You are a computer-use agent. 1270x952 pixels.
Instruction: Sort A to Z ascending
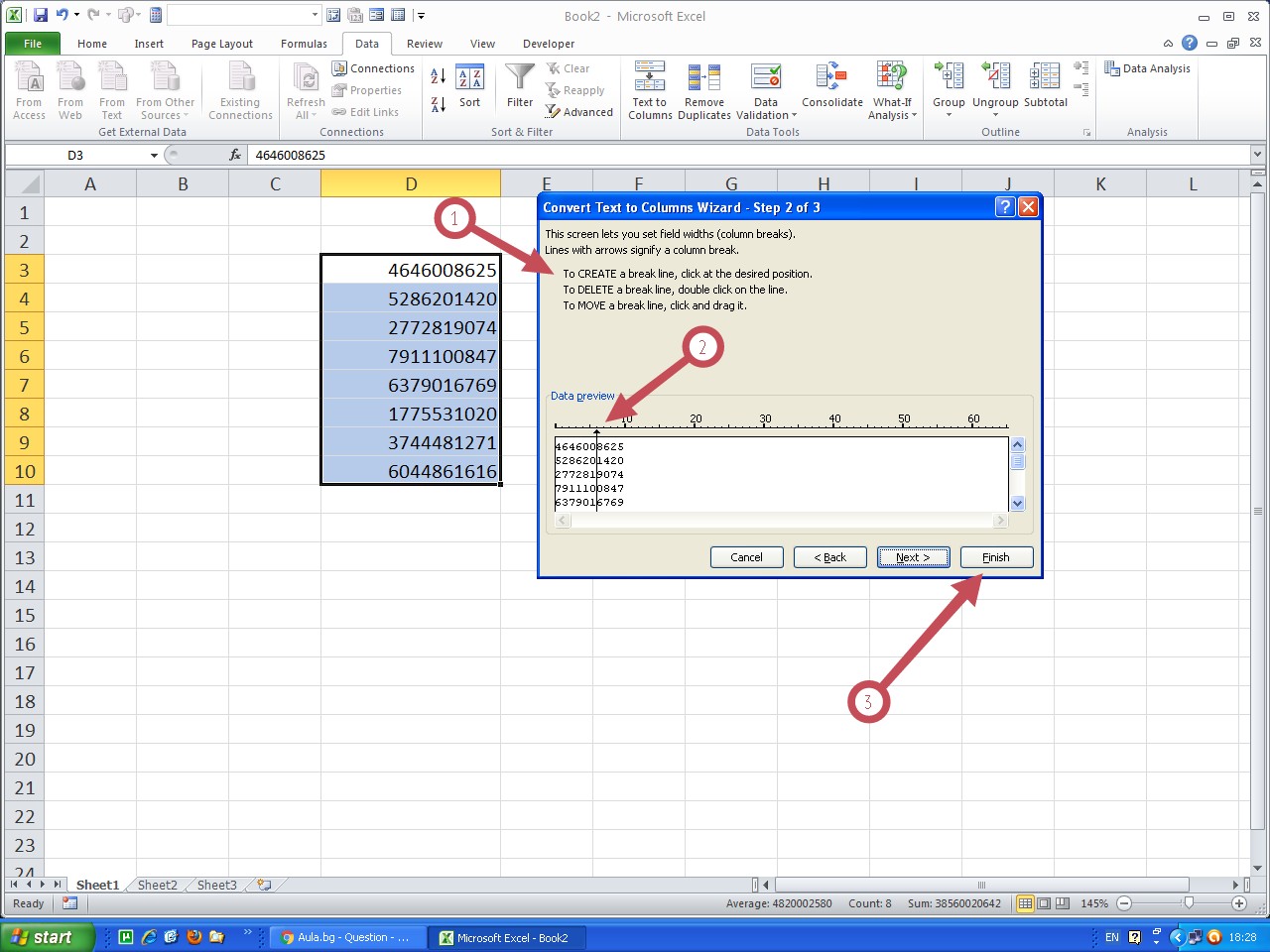(x=438, y=76)
